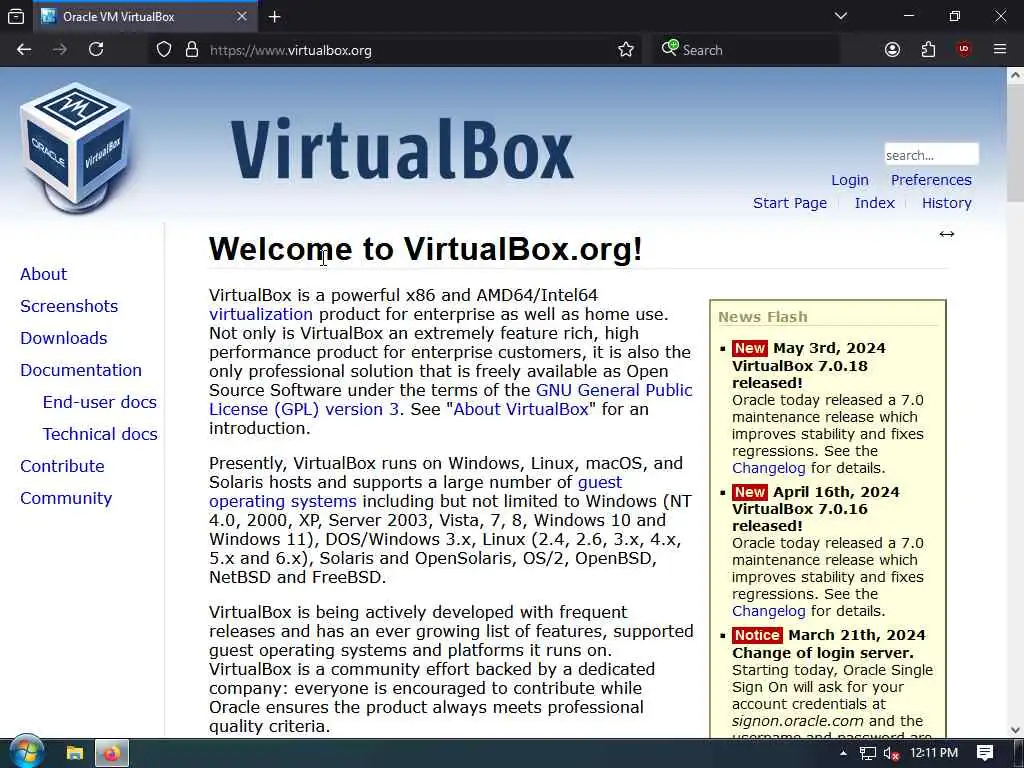Viewport: 1024px width, 768px height.
Task: Close the Oracle VM VirtualBox tab
Action: point(242,16)
